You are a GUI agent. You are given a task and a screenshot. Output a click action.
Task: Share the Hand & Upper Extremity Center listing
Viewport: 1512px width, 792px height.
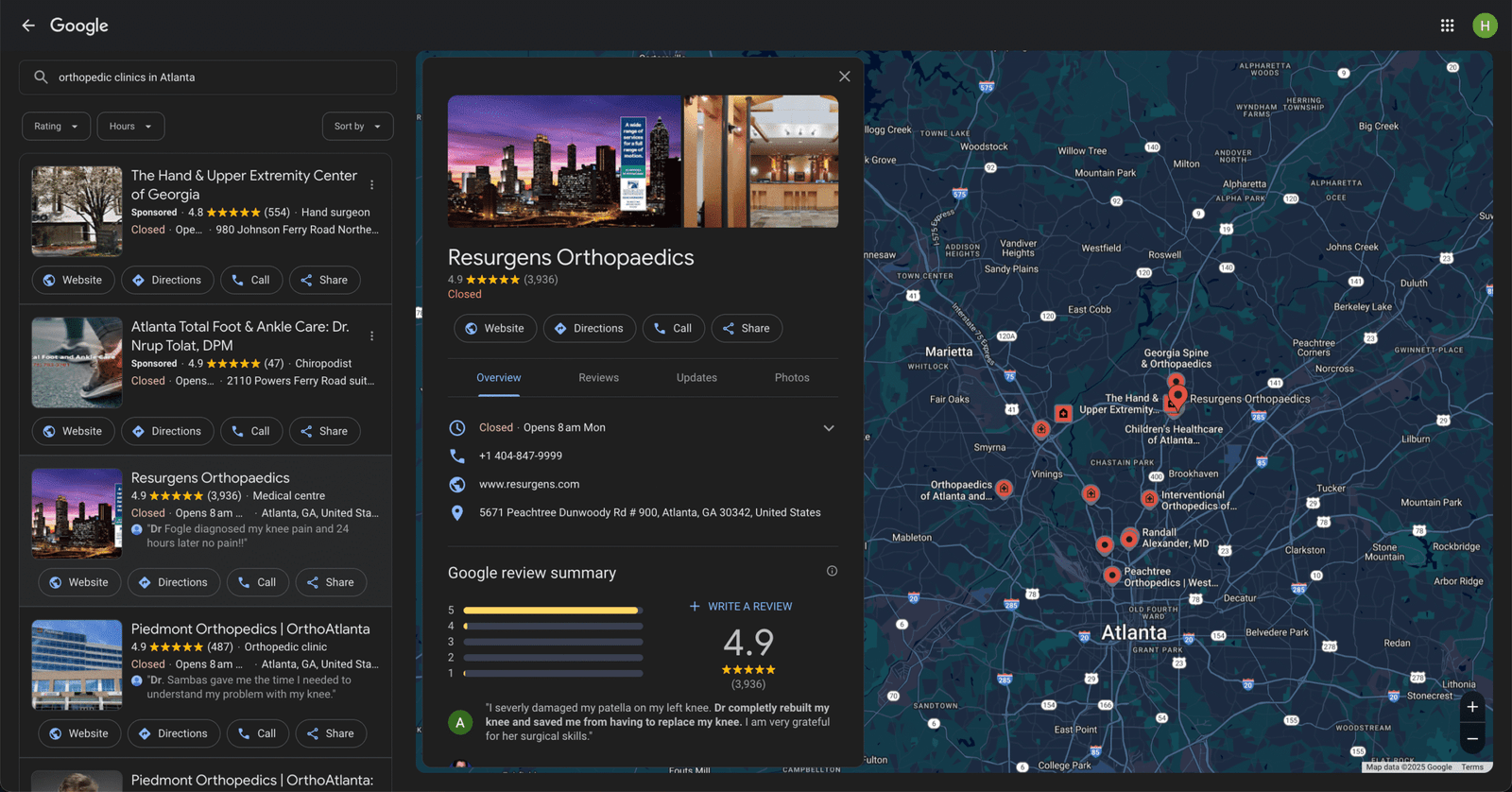pyautogui.click(x=324, y=280)
